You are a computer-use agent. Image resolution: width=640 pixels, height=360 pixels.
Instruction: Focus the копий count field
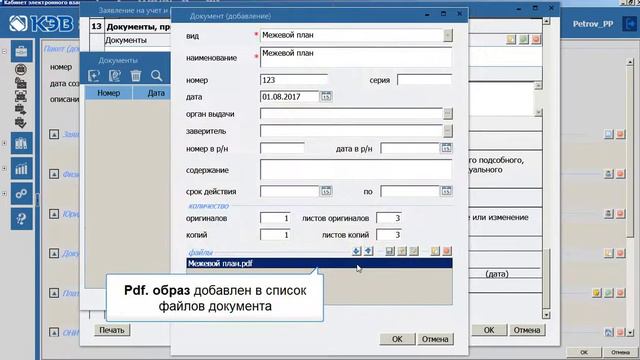[275, 235]
